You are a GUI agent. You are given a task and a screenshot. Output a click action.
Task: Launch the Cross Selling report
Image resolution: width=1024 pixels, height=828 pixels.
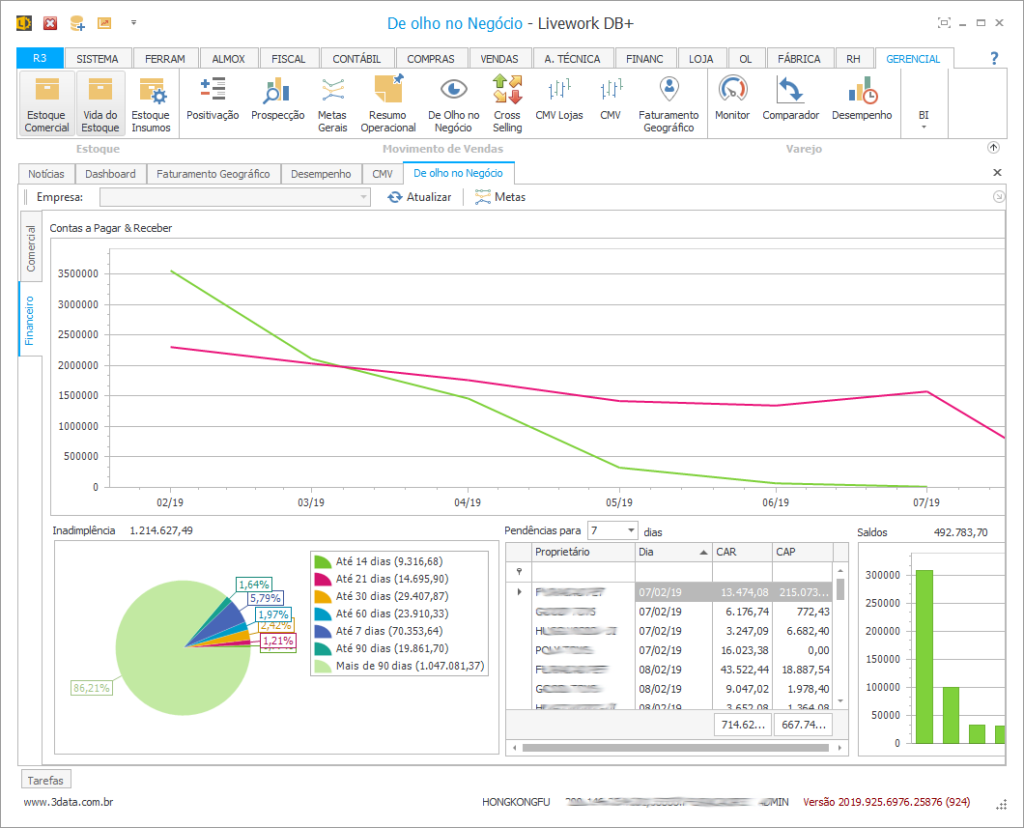point(507,104)
